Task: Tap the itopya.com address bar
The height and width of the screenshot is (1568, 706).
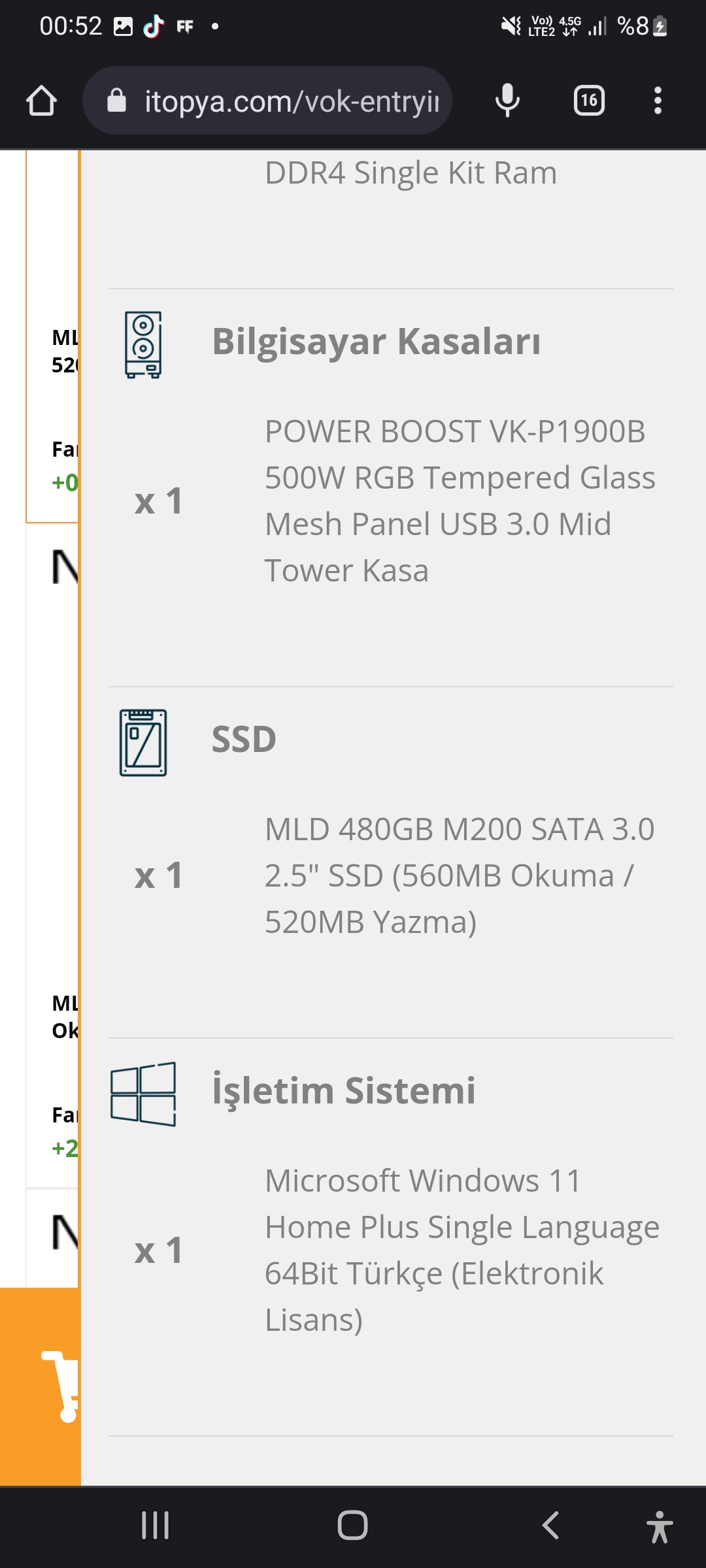Action: [x=291, y=101]
